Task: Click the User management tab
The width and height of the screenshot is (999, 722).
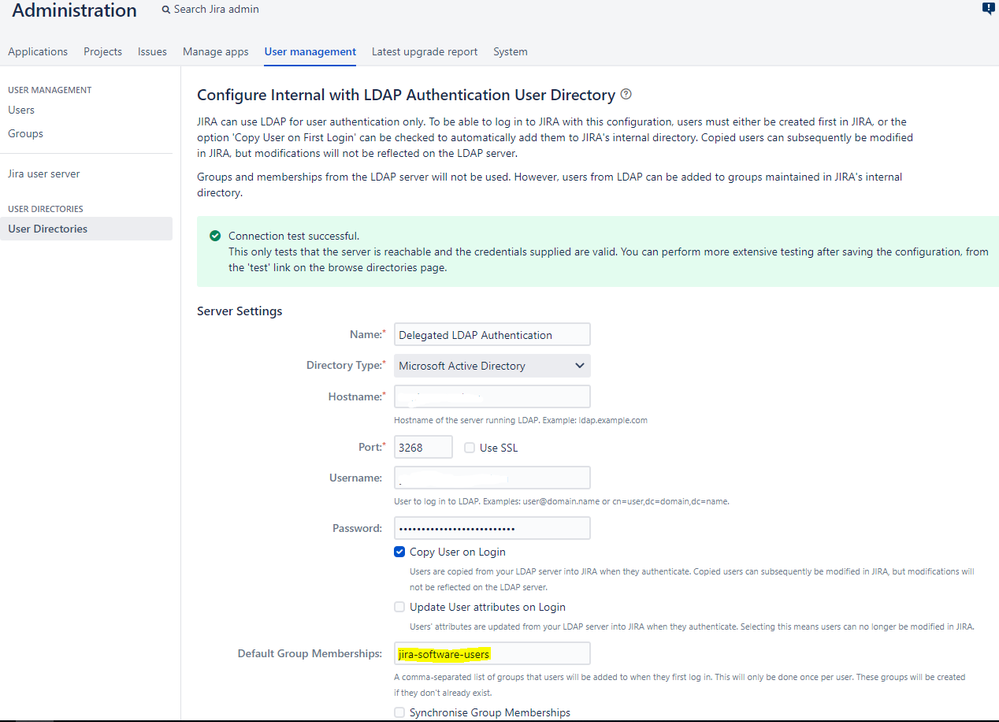Action: pyautogui.click(x=310, y=52)
